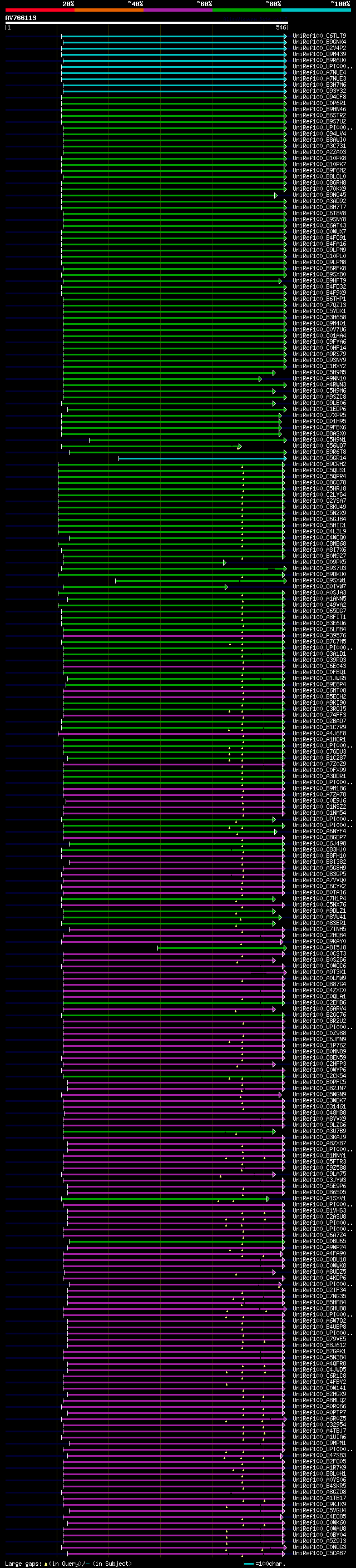Open hit UniRef100_C5H9N1
The width and height of the screenshot is (356, 1568).
pyautogui.click(x=319, y=439)
